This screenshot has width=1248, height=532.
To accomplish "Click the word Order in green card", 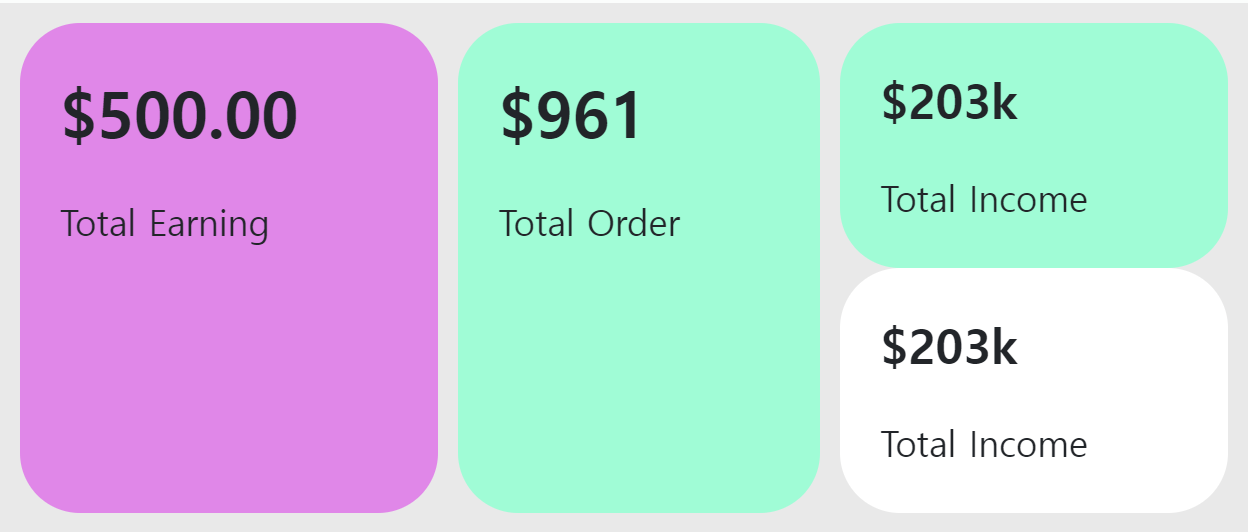I will (x=634, y=223).
